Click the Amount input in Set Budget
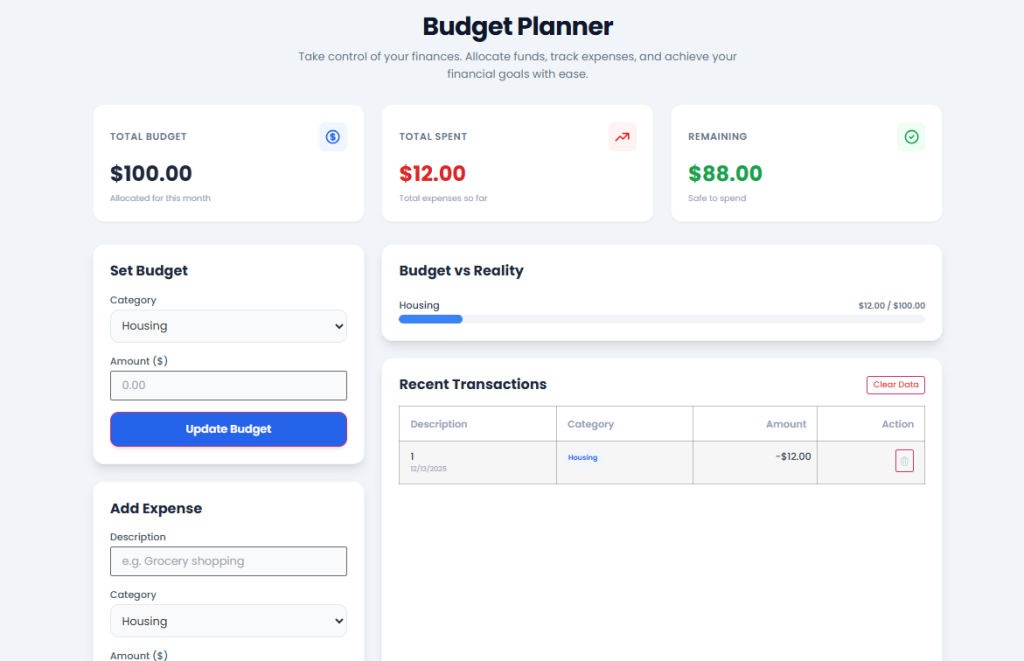 tap(228, 385)
